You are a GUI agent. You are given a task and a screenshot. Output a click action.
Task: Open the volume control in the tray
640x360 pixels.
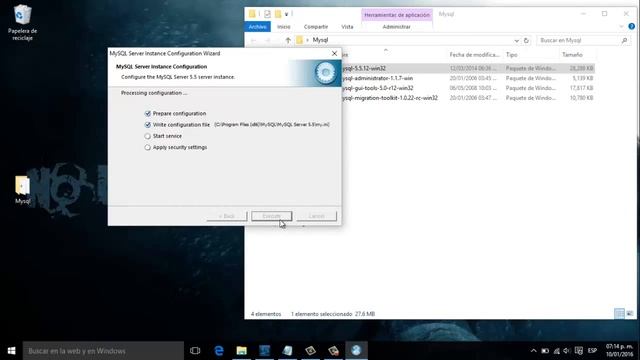tap(567, 351)
